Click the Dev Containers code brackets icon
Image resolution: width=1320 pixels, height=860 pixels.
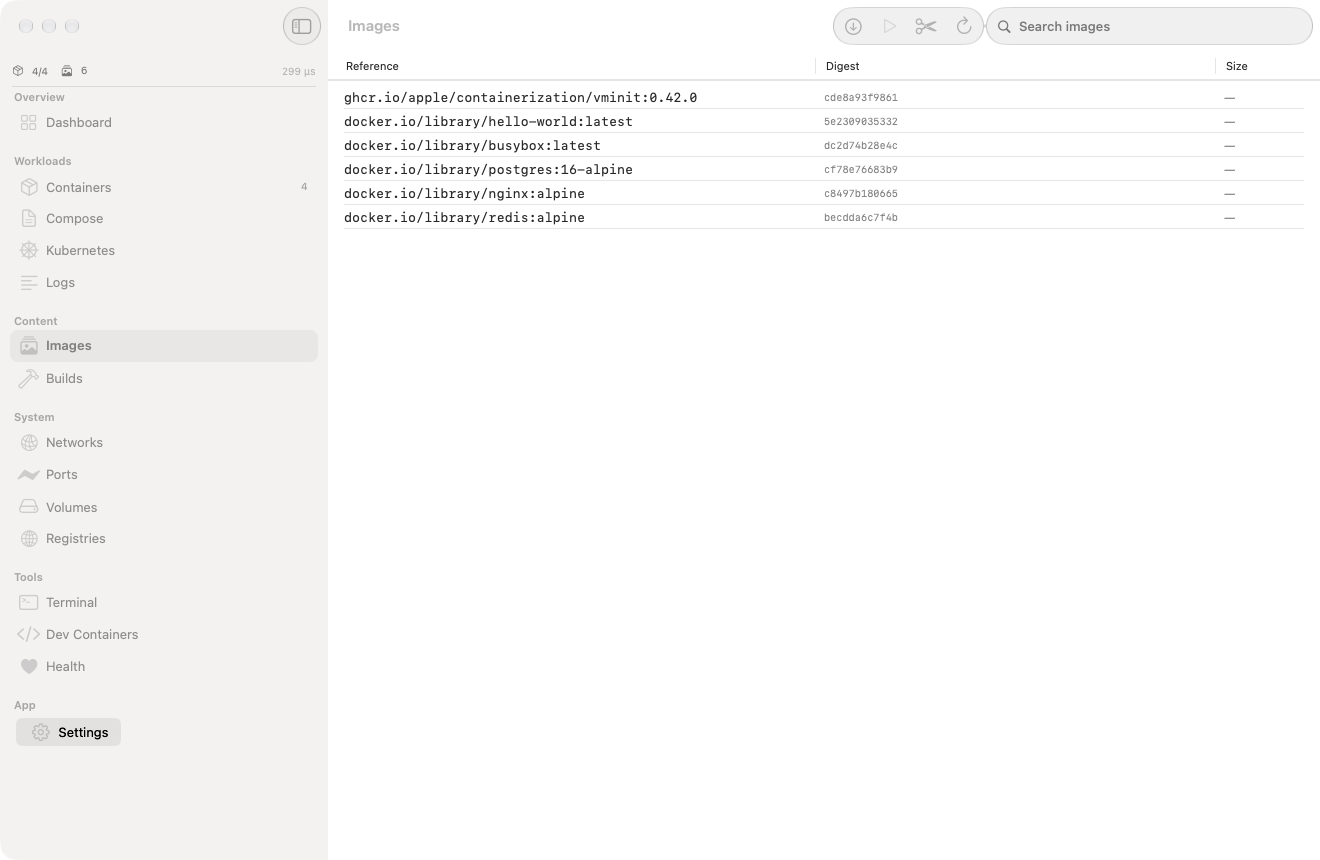pos(29,634)
